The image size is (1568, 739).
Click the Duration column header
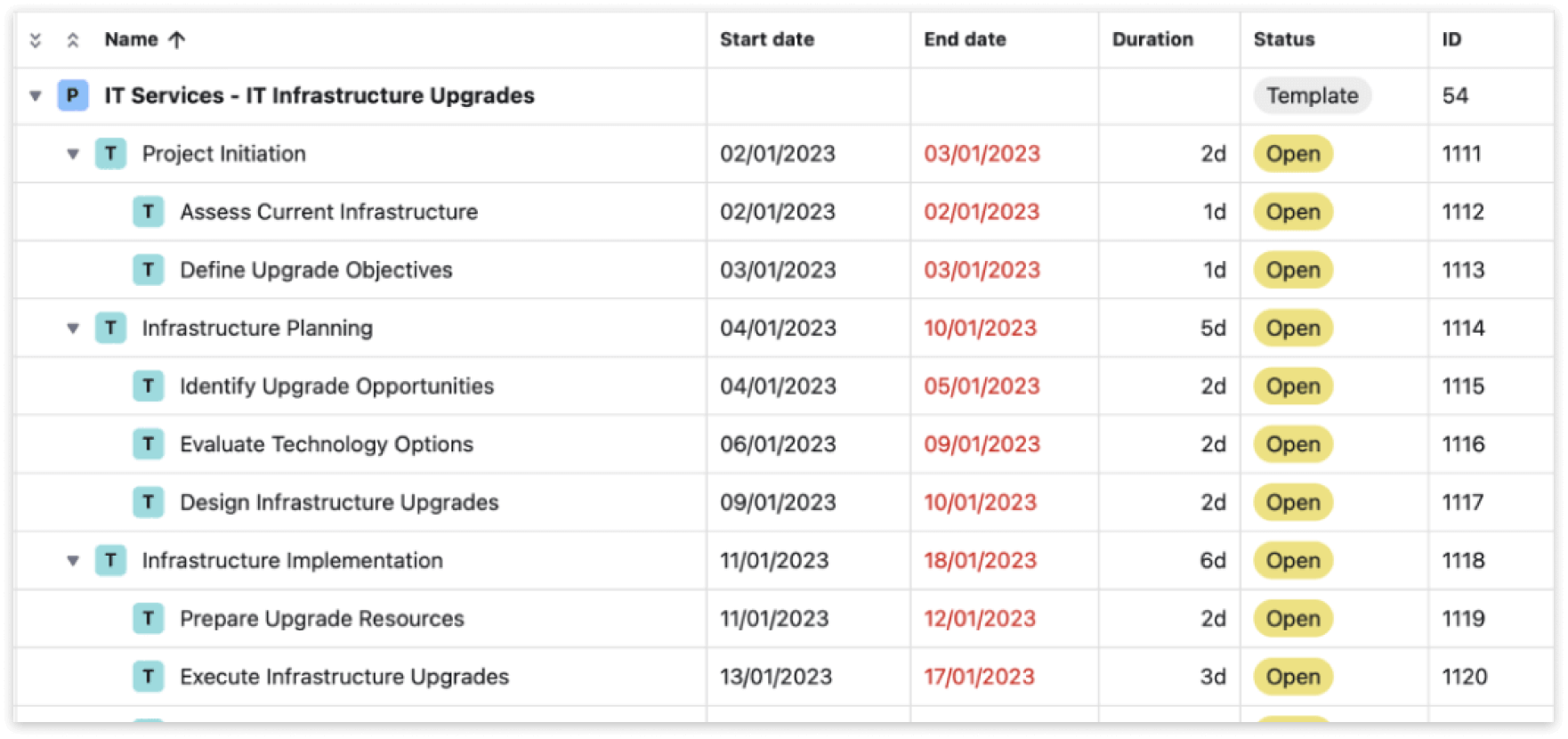[x=1153, y=39]
